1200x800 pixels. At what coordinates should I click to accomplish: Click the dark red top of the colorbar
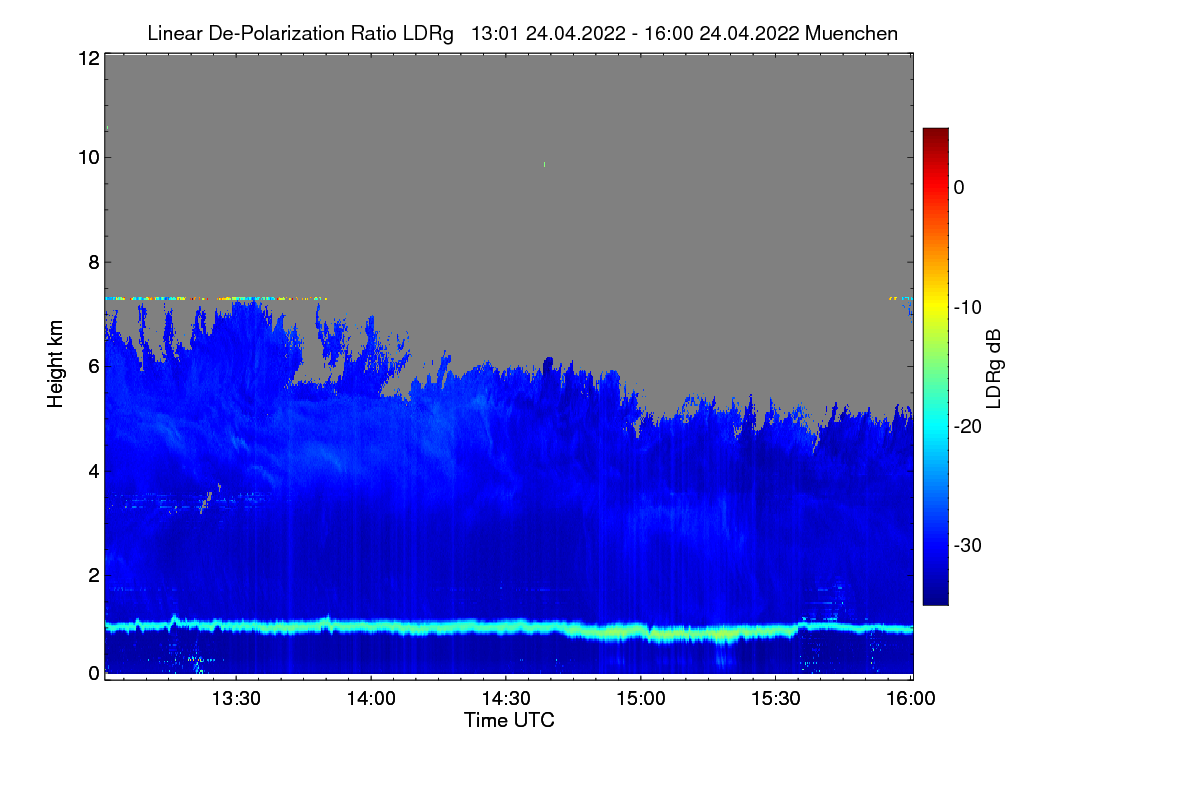935,136
